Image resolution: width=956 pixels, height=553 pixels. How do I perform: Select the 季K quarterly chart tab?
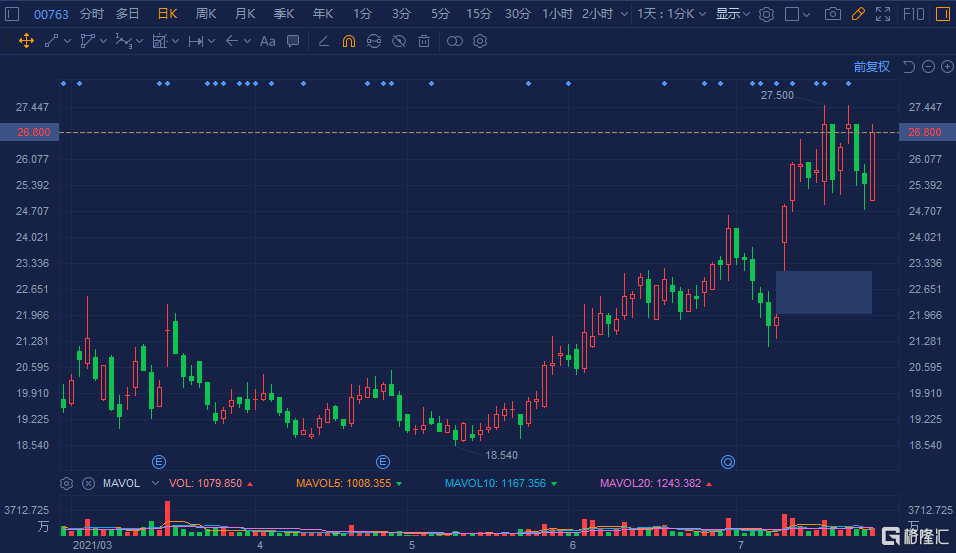point(284,14)
